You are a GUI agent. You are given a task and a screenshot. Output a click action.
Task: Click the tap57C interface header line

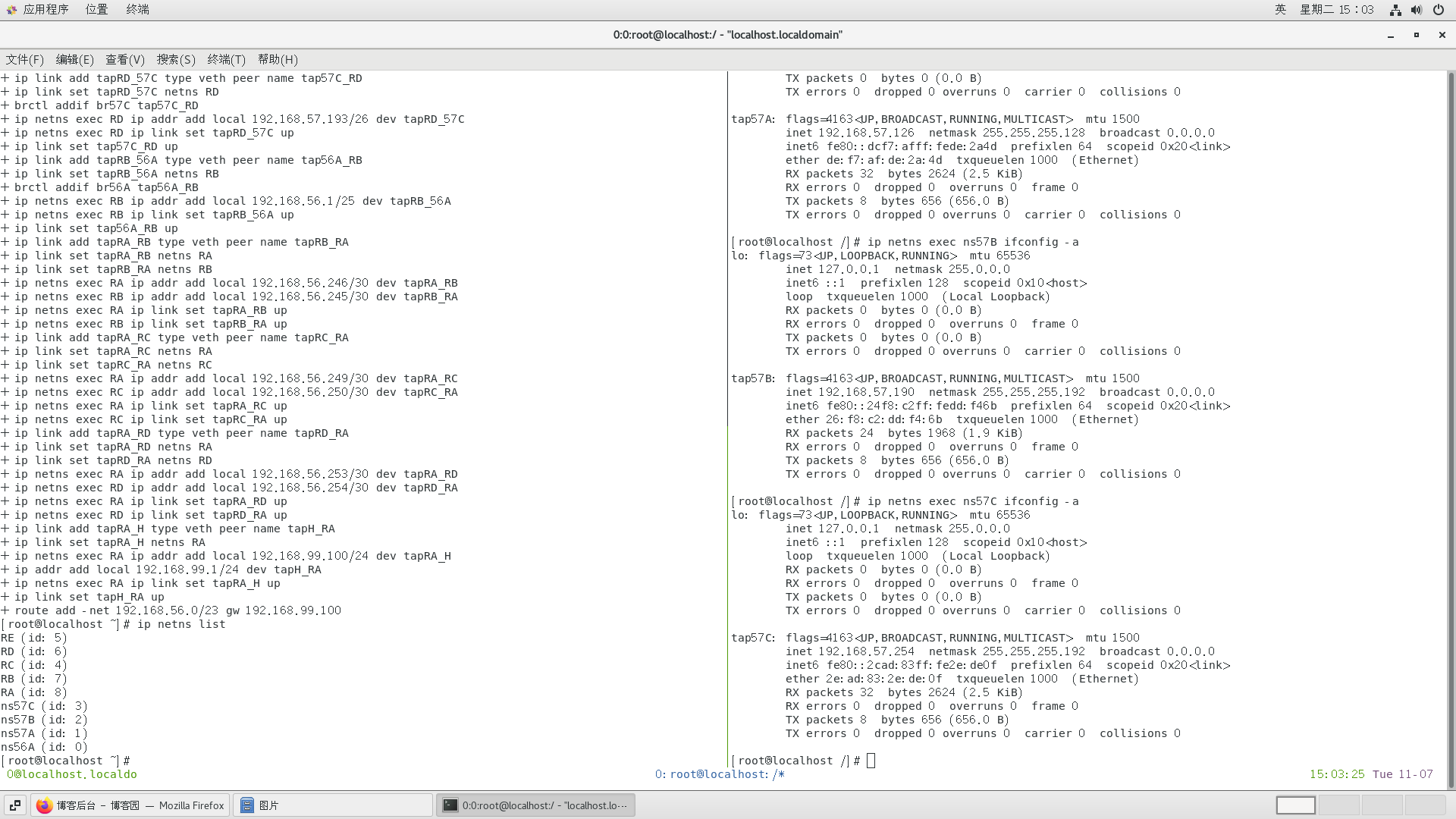point(935,638)
